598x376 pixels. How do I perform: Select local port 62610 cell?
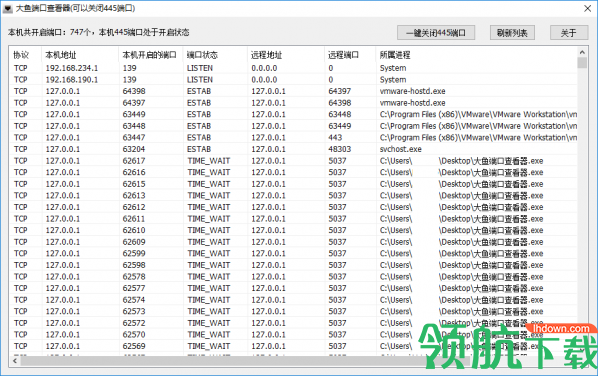(134, 230)
